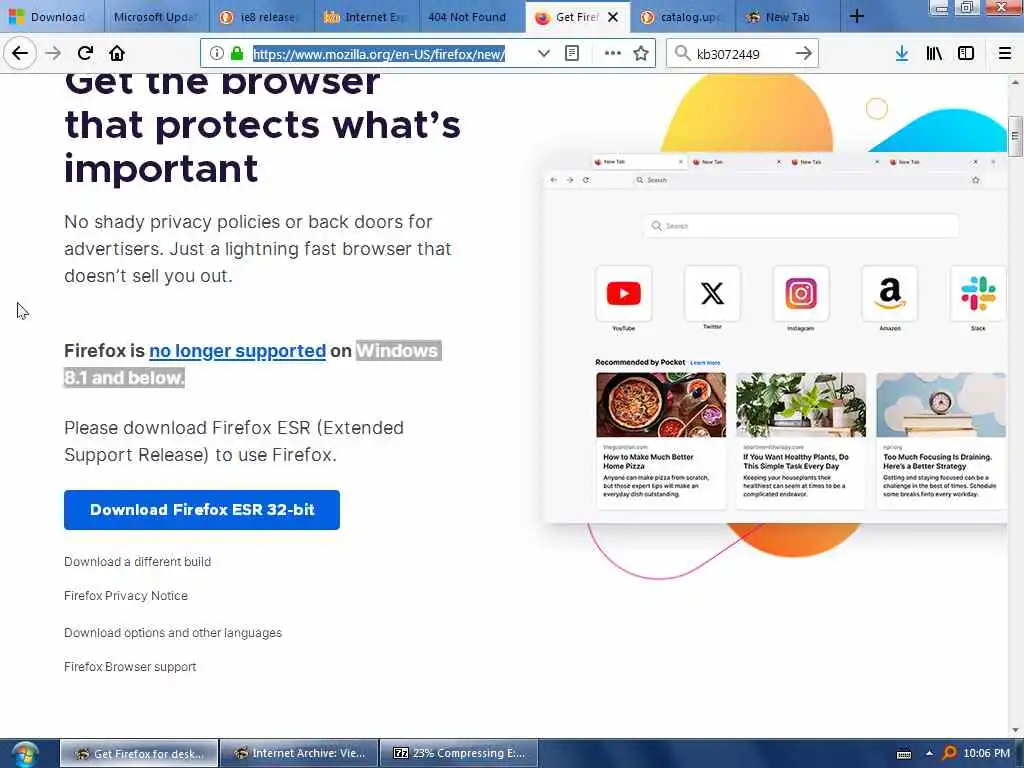Click the Instagram tile in preview

[801, 293]
